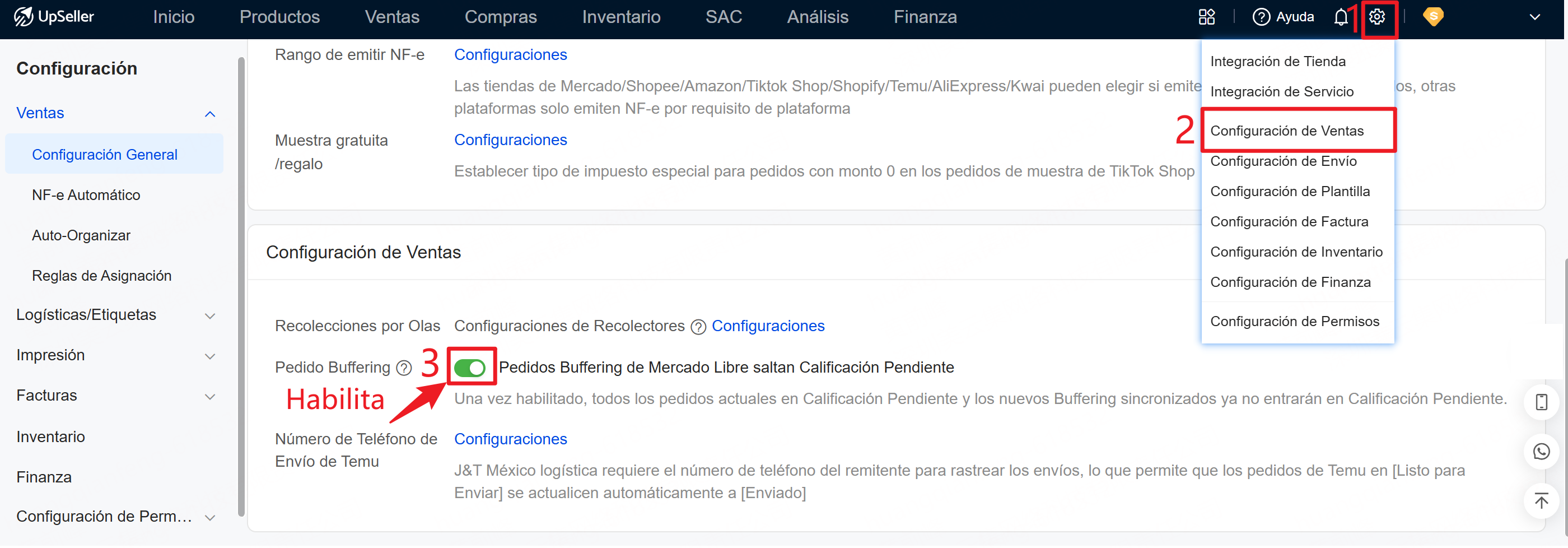Image resolution: width=1568 pixels, height=548 pixels.
Task: Select Configuración de Envío from menu
Action: (1283, 161)
